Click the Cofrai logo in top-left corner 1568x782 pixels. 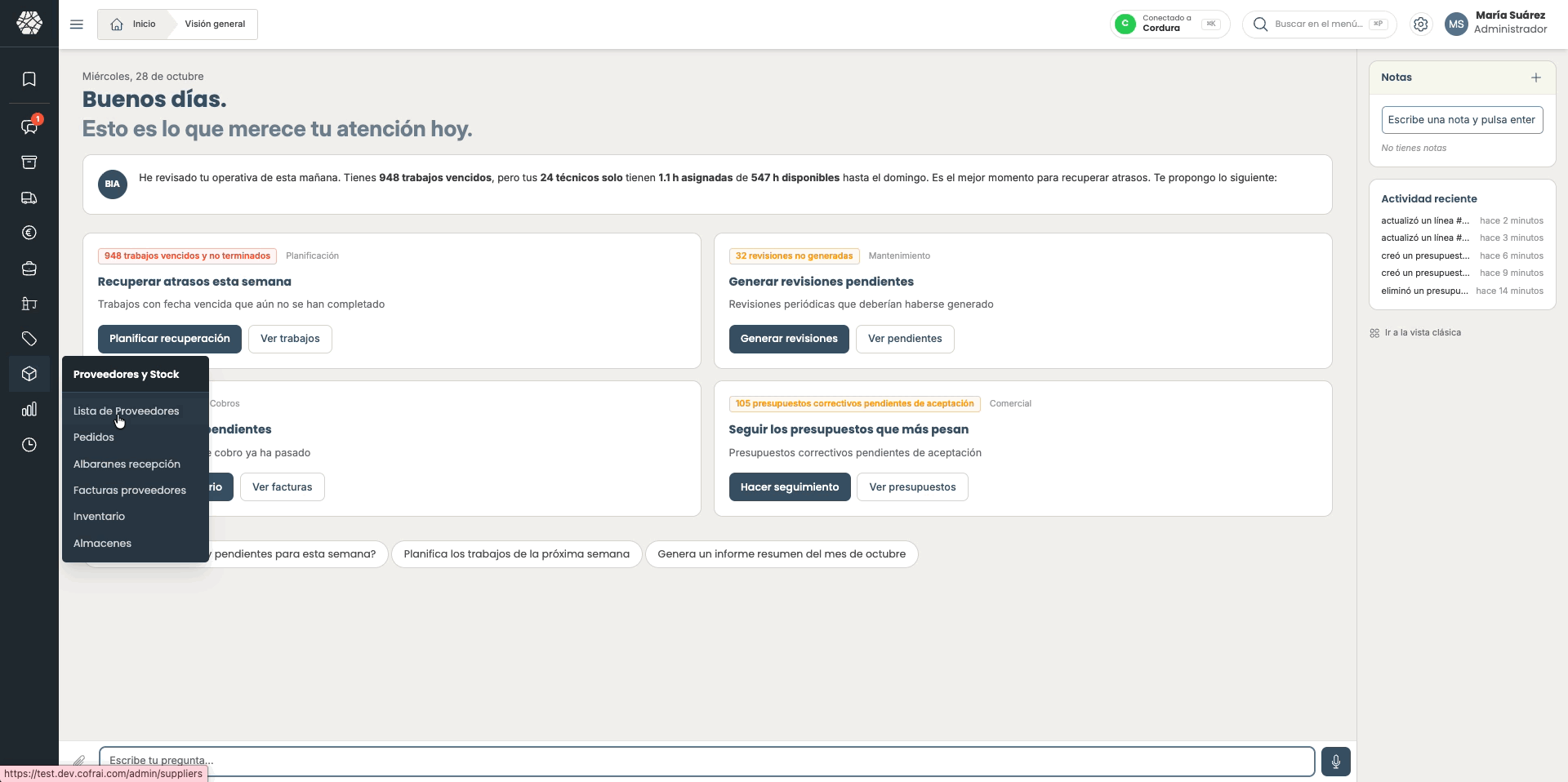(x=29, y=23)
